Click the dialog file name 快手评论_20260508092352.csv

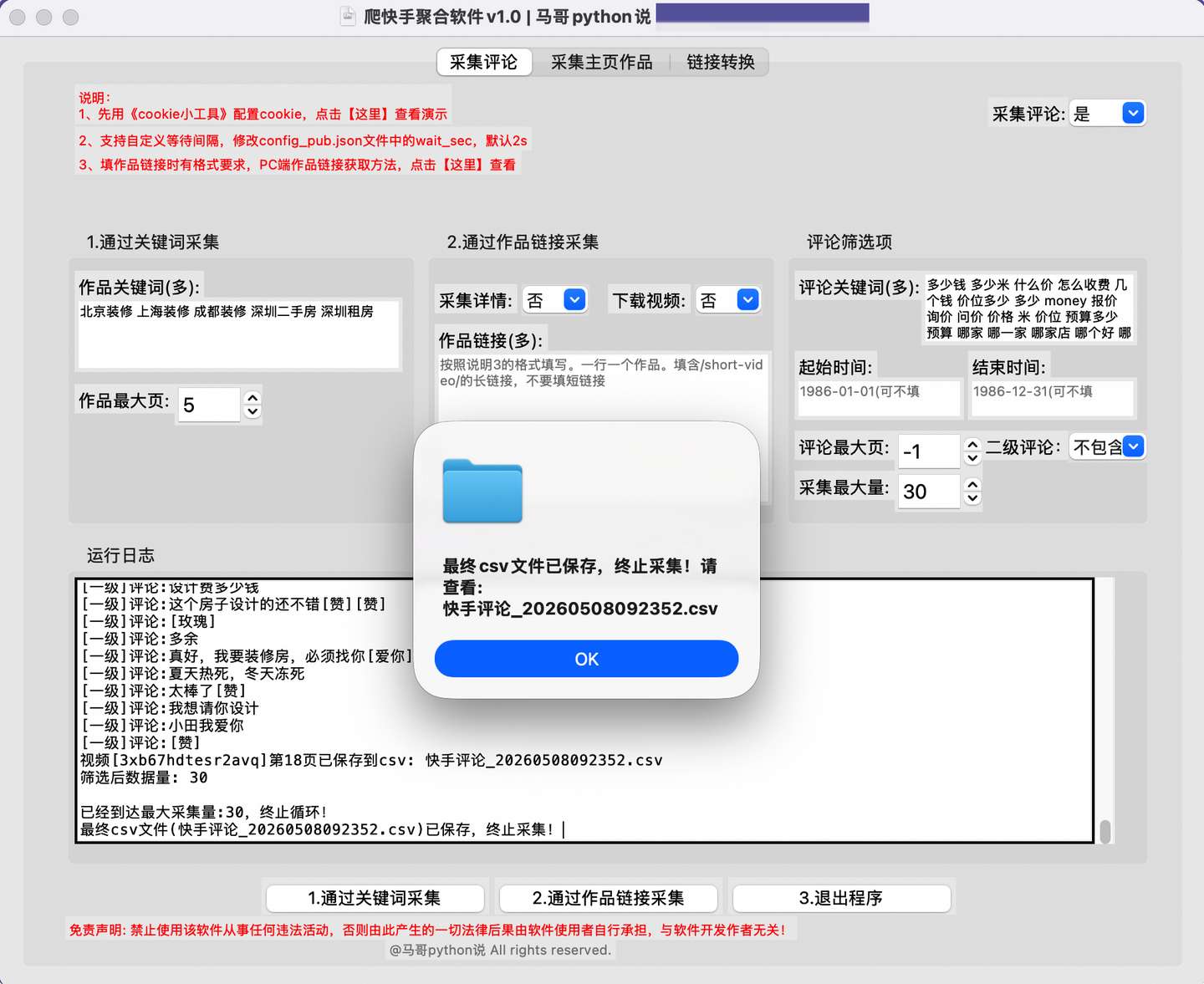pos(580,609)
